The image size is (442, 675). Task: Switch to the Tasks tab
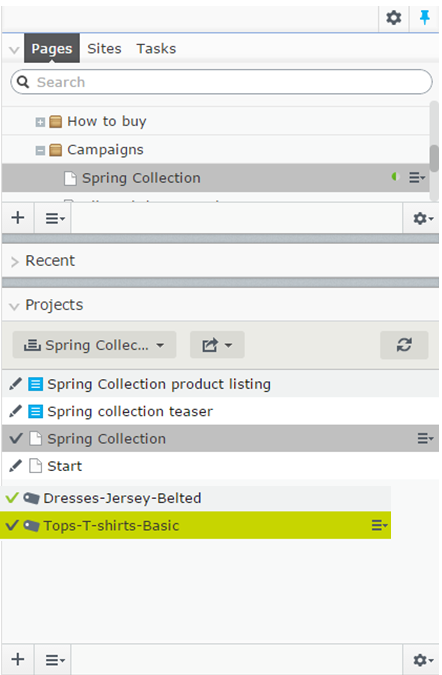point(156,49)
